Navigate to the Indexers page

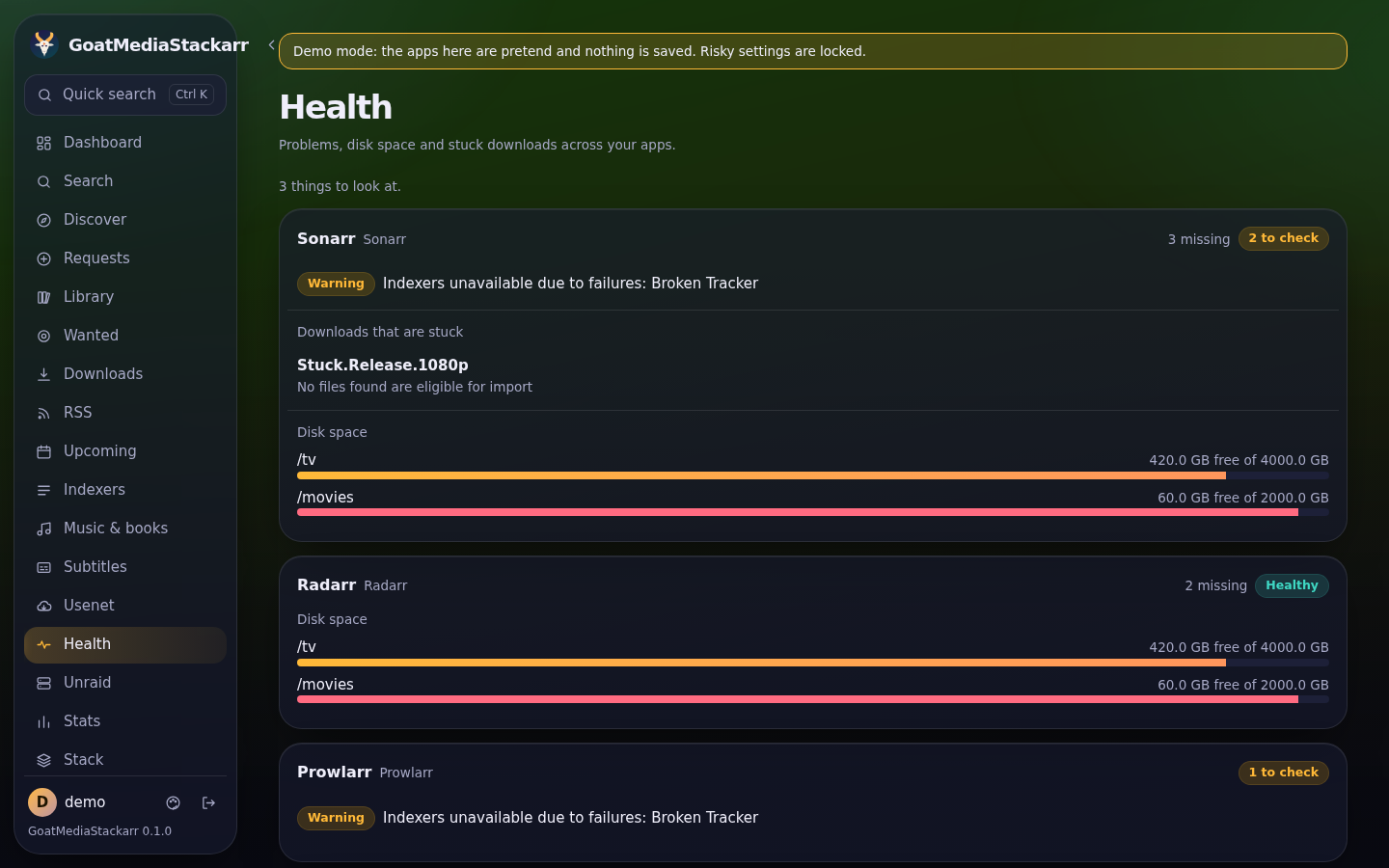125,490
